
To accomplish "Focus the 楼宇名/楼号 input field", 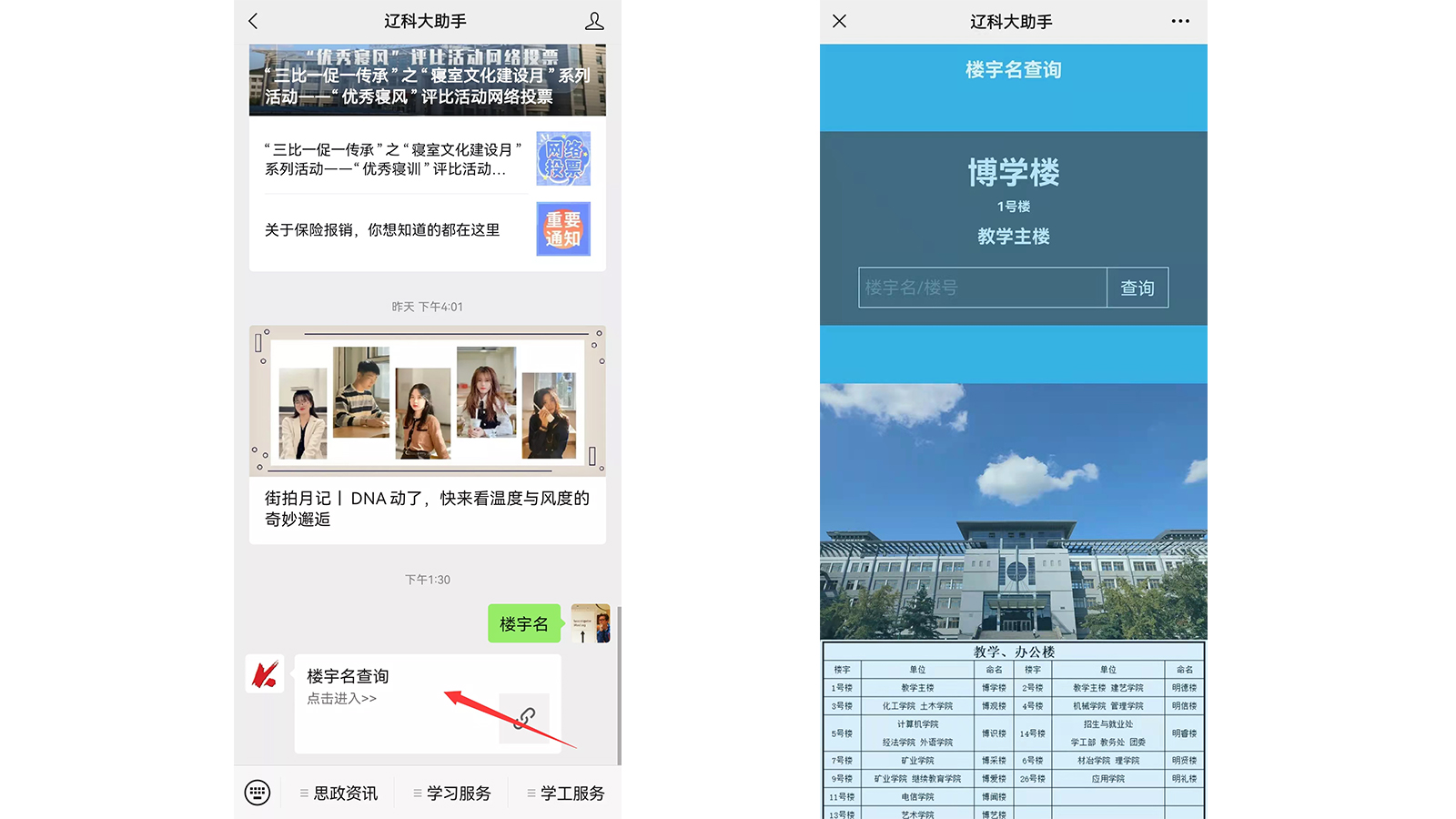I will [982, 288].
